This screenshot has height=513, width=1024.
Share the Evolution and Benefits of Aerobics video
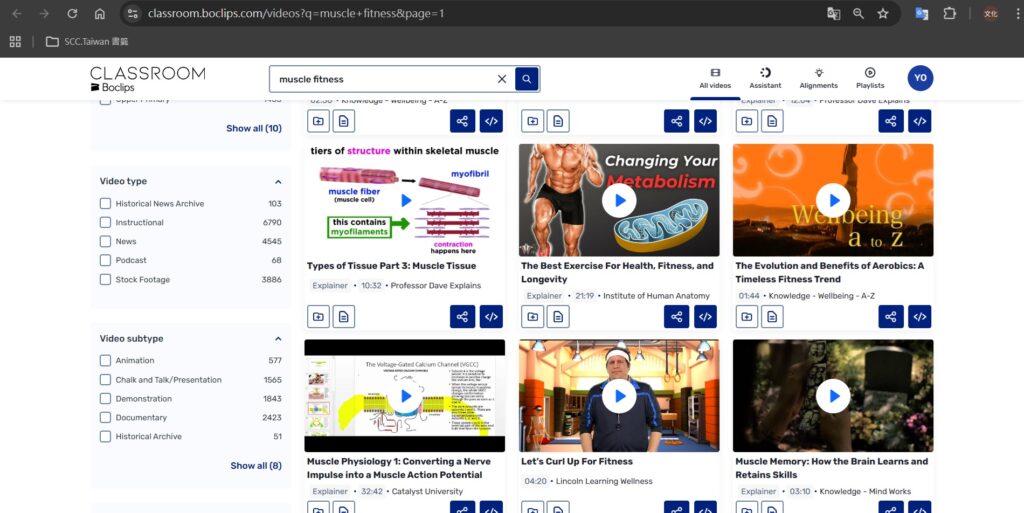(890, 317)
